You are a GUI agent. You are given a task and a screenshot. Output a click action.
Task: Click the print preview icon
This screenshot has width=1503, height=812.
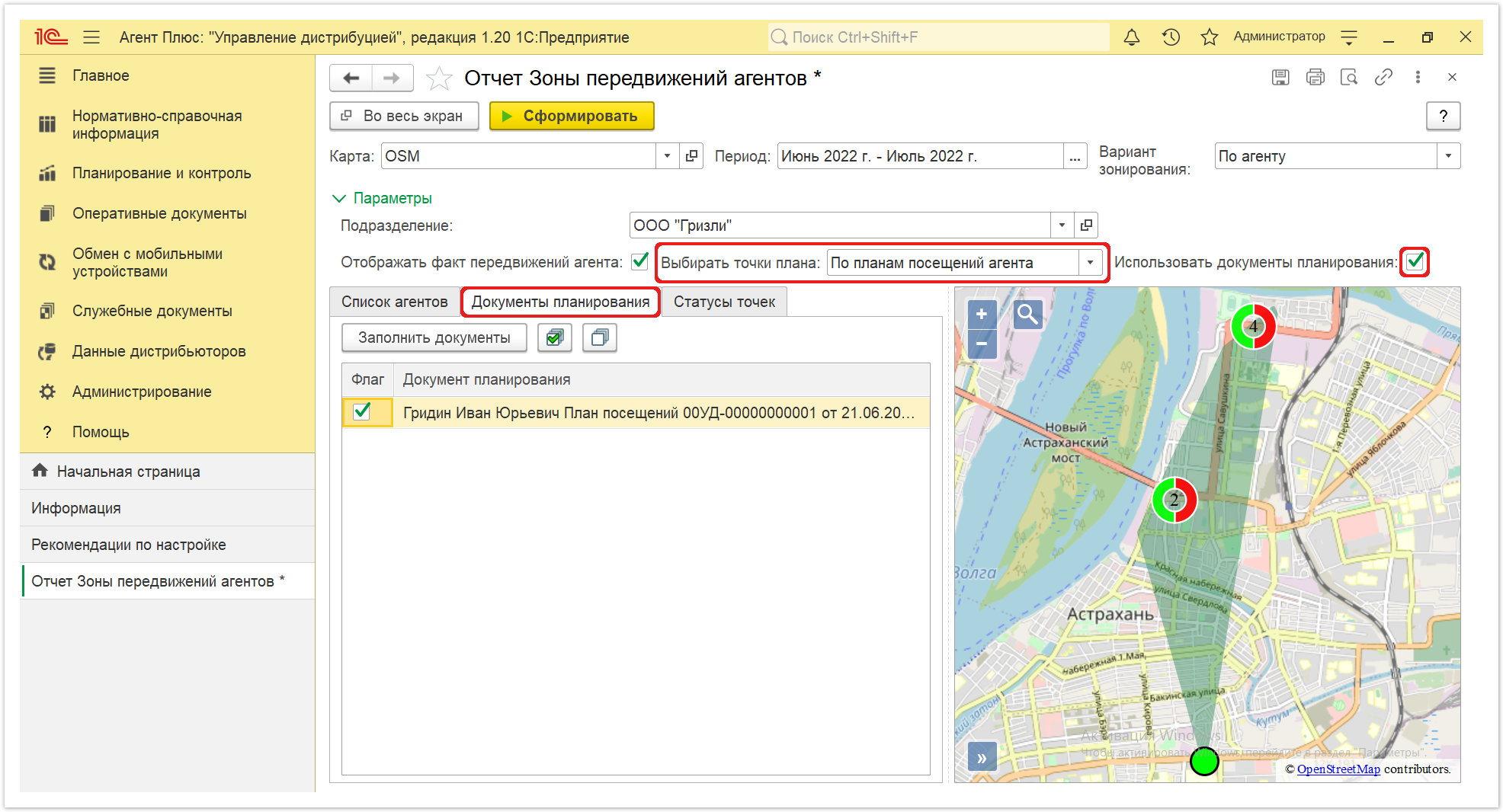(x=1349, y=77)
